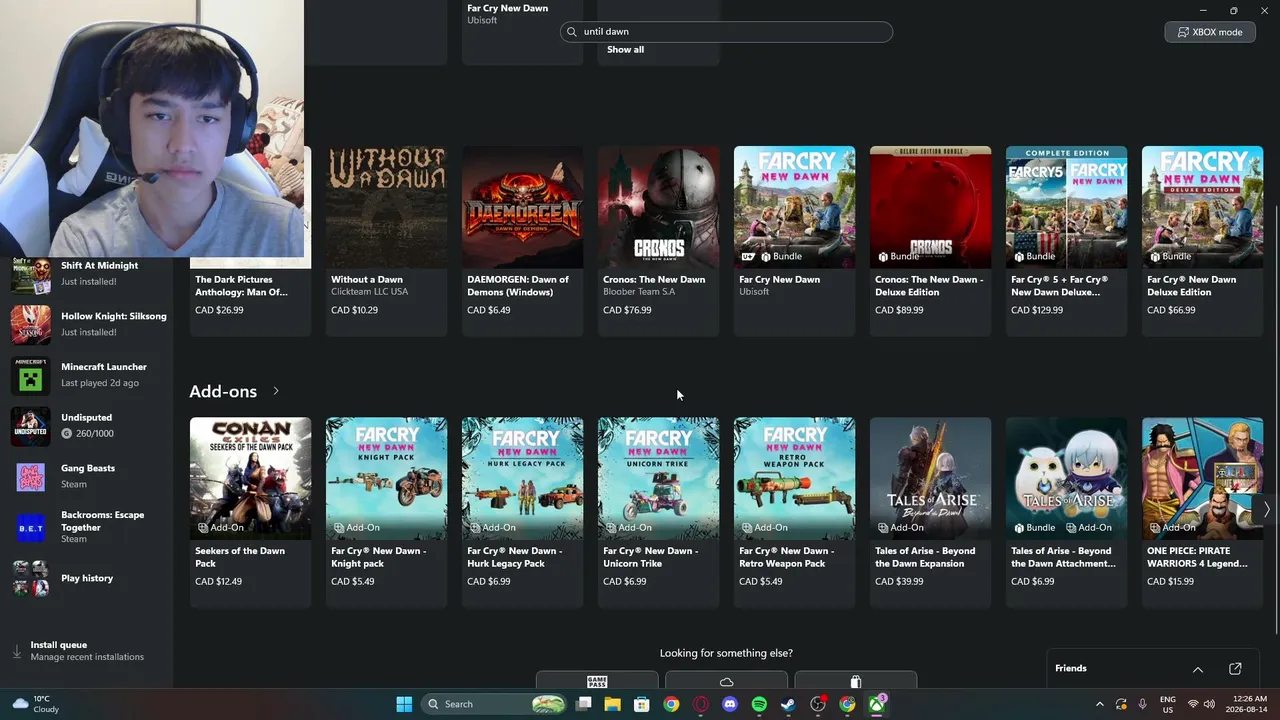Switch to XBOX mode
The image size is (1280, 720).
(x=1210, y=32)
